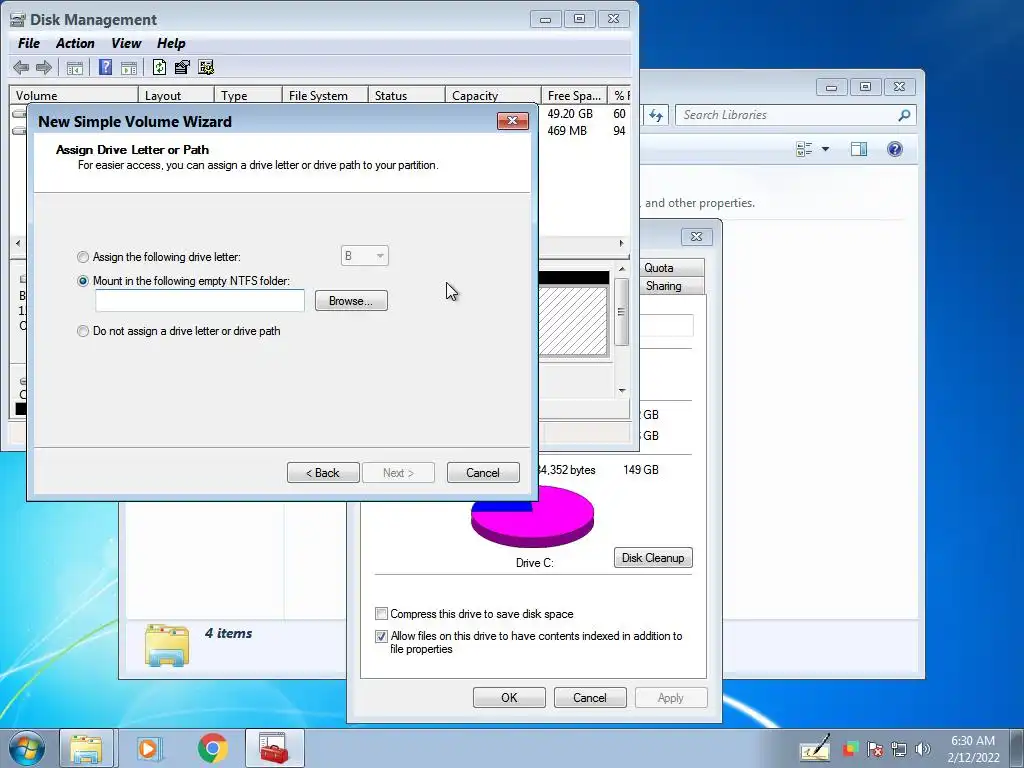Click the wizard's Cancel button next to Next
Screen dimensions: 1024x768
(483, 473)
